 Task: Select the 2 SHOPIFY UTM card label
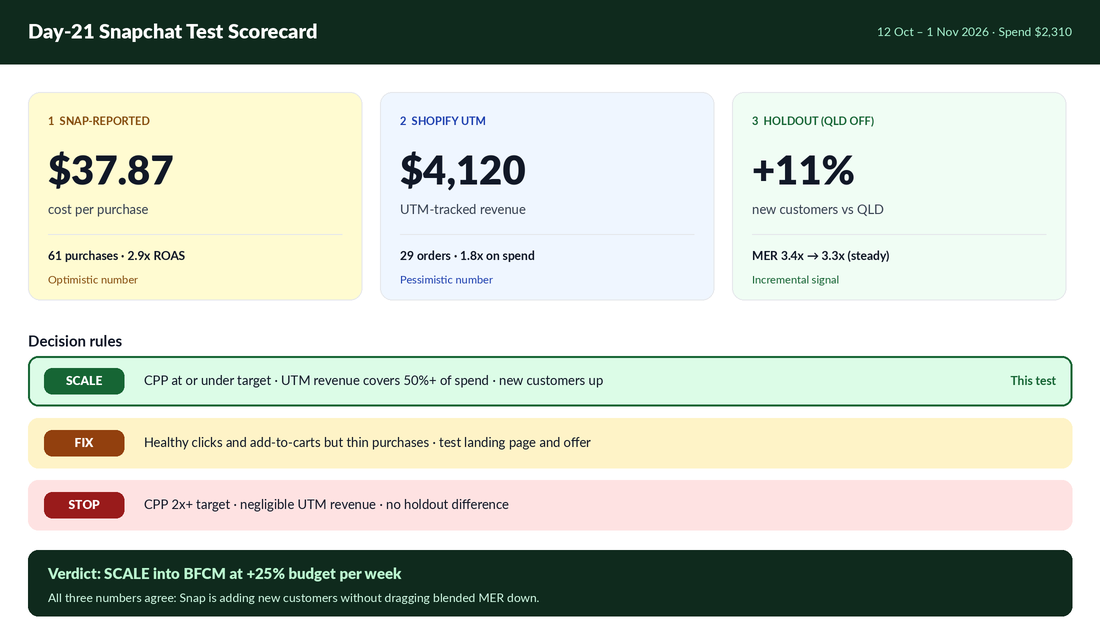click(x=443, y=121)
